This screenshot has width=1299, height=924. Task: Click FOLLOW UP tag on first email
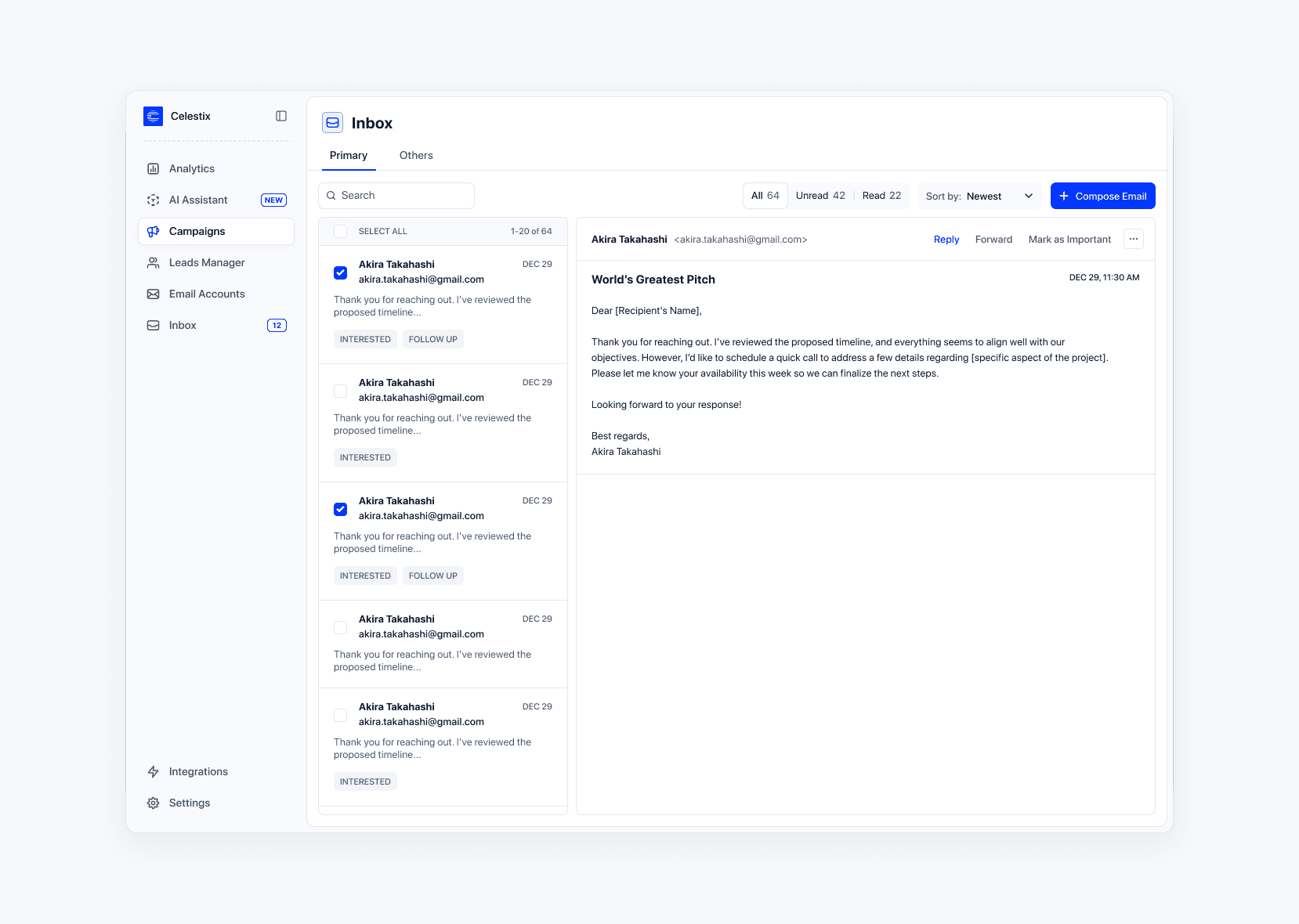pyautogui.click(x=433, y=339)
